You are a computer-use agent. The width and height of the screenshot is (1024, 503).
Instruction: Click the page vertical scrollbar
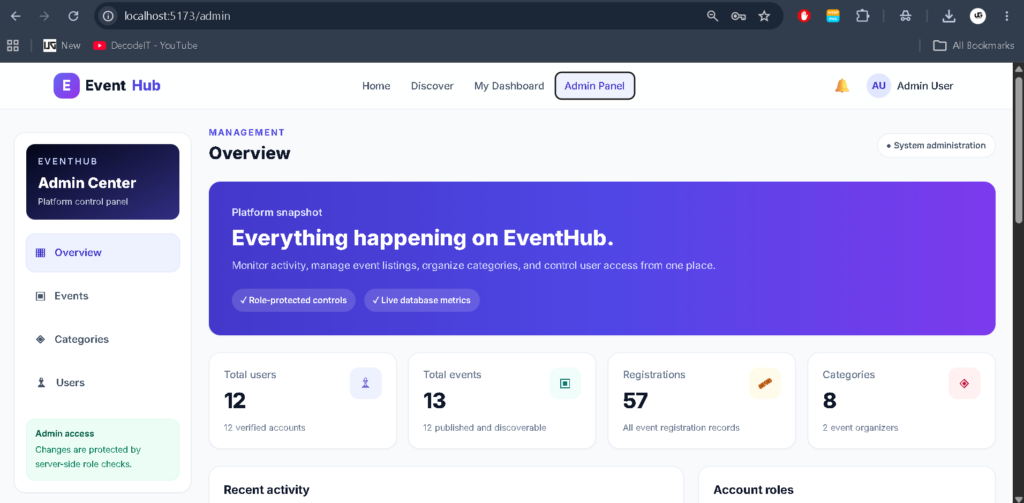pyautogui.click(x=1018, y=150)
